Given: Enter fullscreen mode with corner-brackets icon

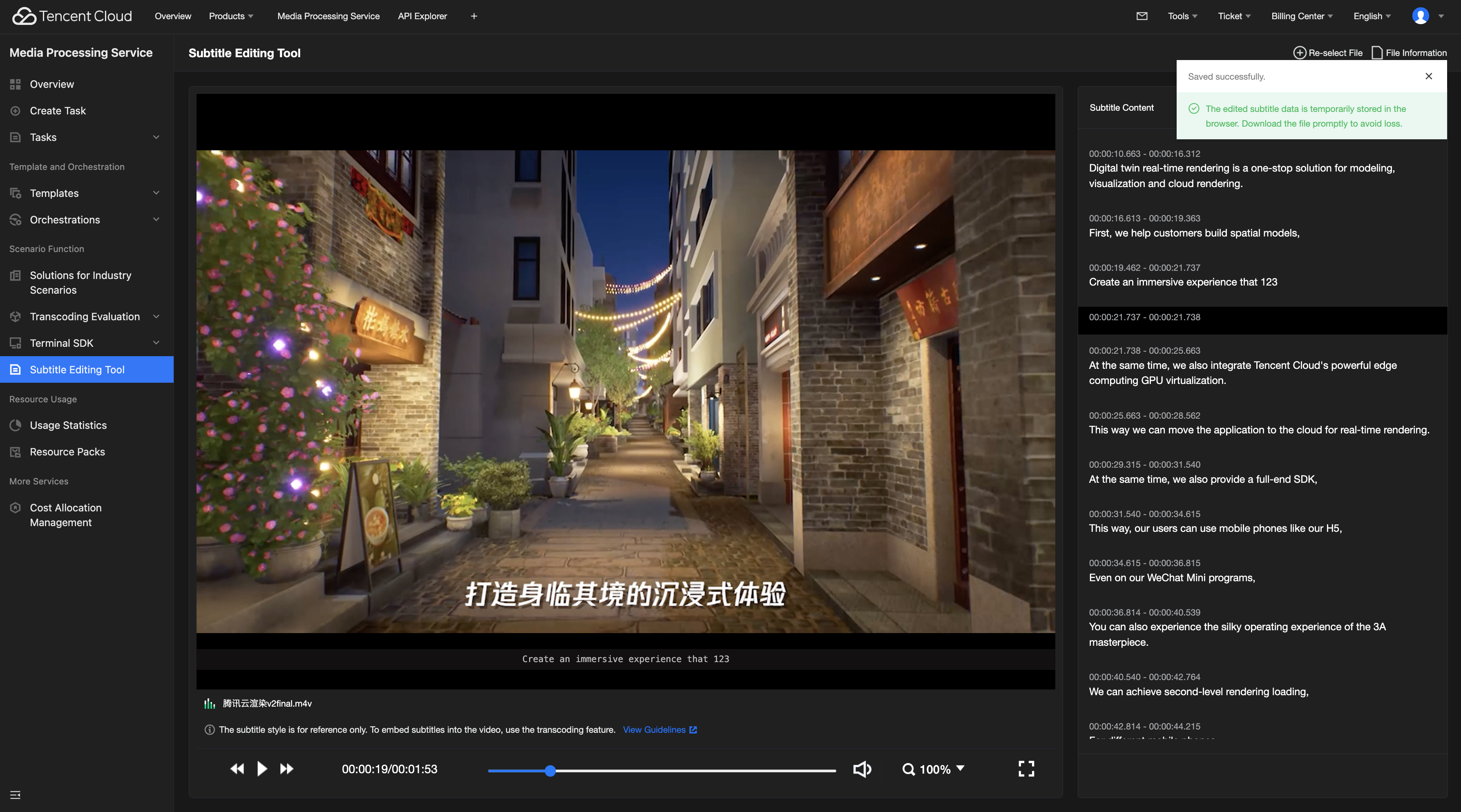Looking at the screenshot, I should pyautogui.click(x=1026, y=769).
